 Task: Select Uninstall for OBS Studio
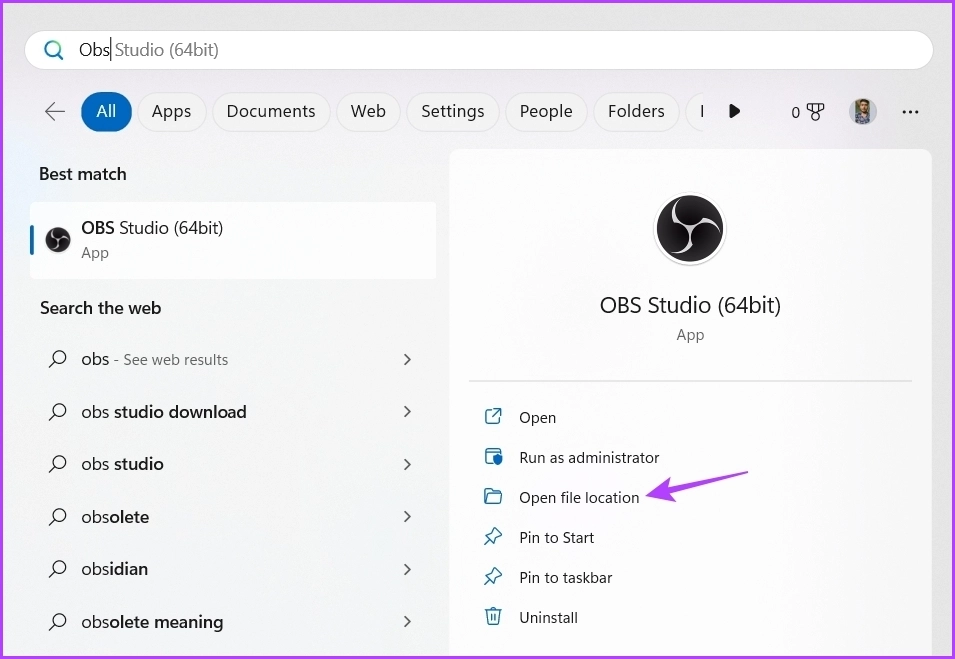pyautogui.click(x=548, y=618)
